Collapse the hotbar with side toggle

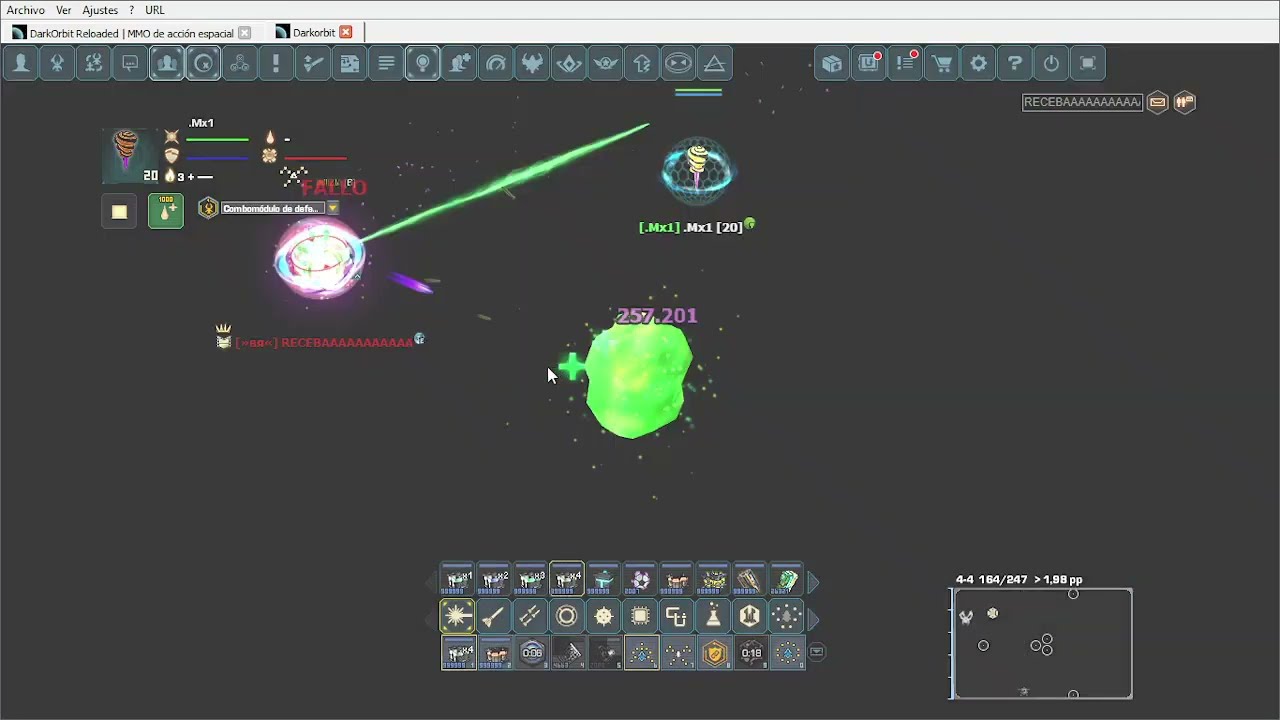click(x=817, y=652)
